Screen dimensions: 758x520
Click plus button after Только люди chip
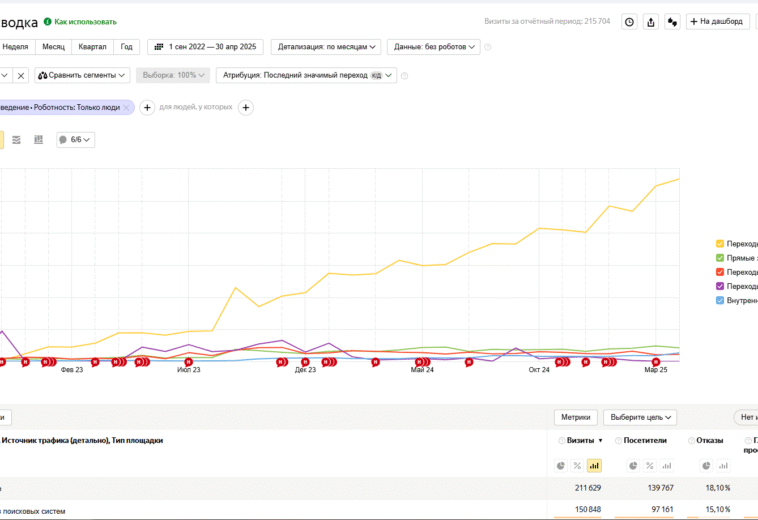[147, 107]
